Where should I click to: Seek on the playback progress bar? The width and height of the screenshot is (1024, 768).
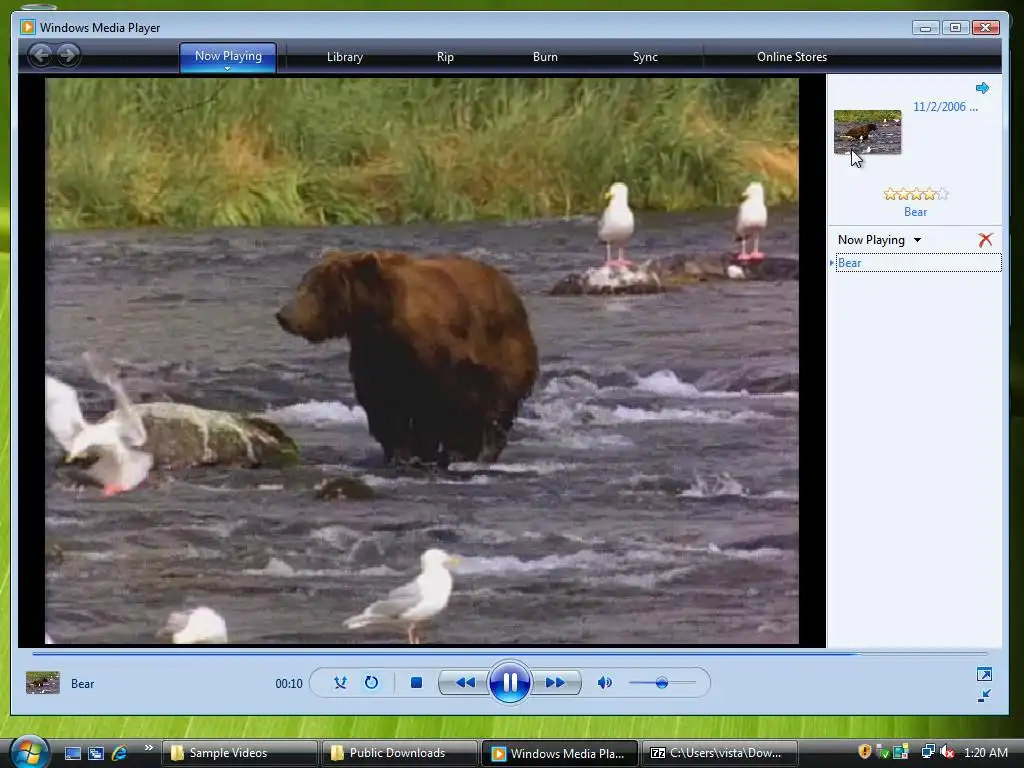coord(509,653)
